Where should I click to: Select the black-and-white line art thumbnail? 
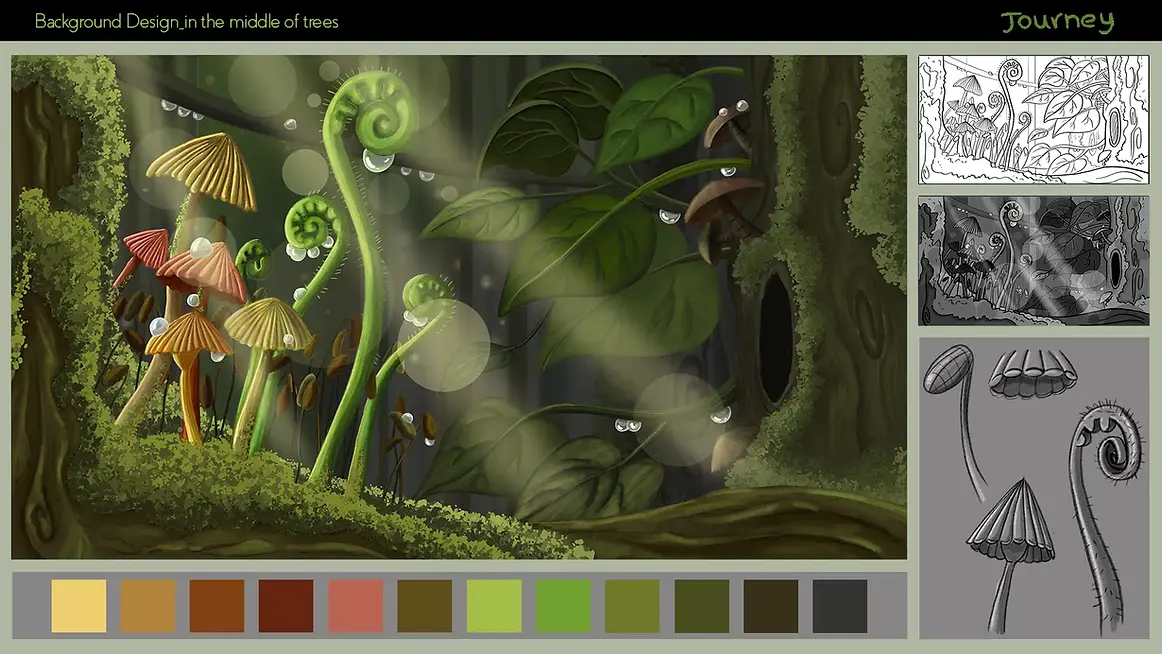click(1034, 119)
